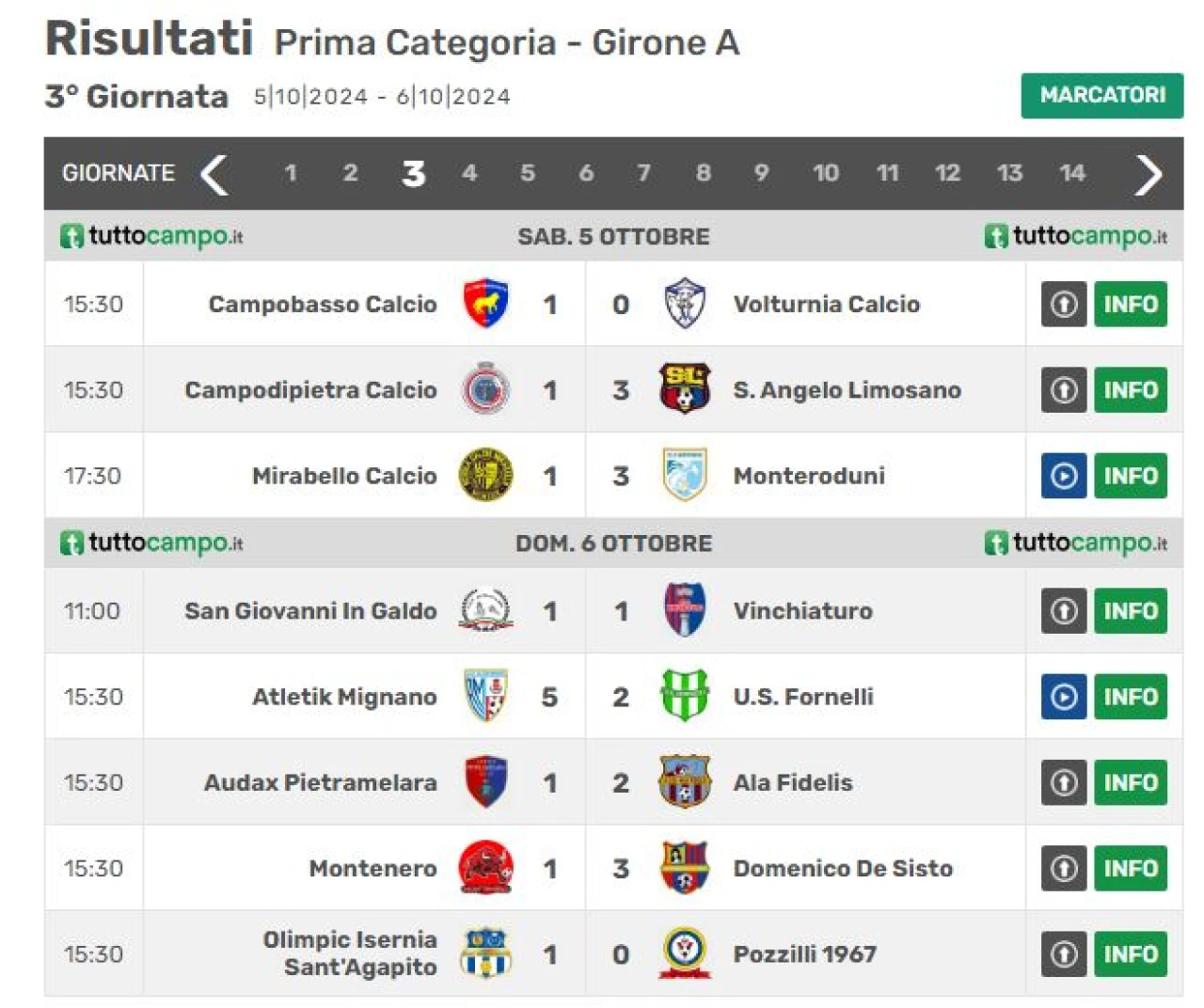Select giornata 14 in navigation bar
This screenshot has width=1204, height=1008.
(x=1072, y=173)
